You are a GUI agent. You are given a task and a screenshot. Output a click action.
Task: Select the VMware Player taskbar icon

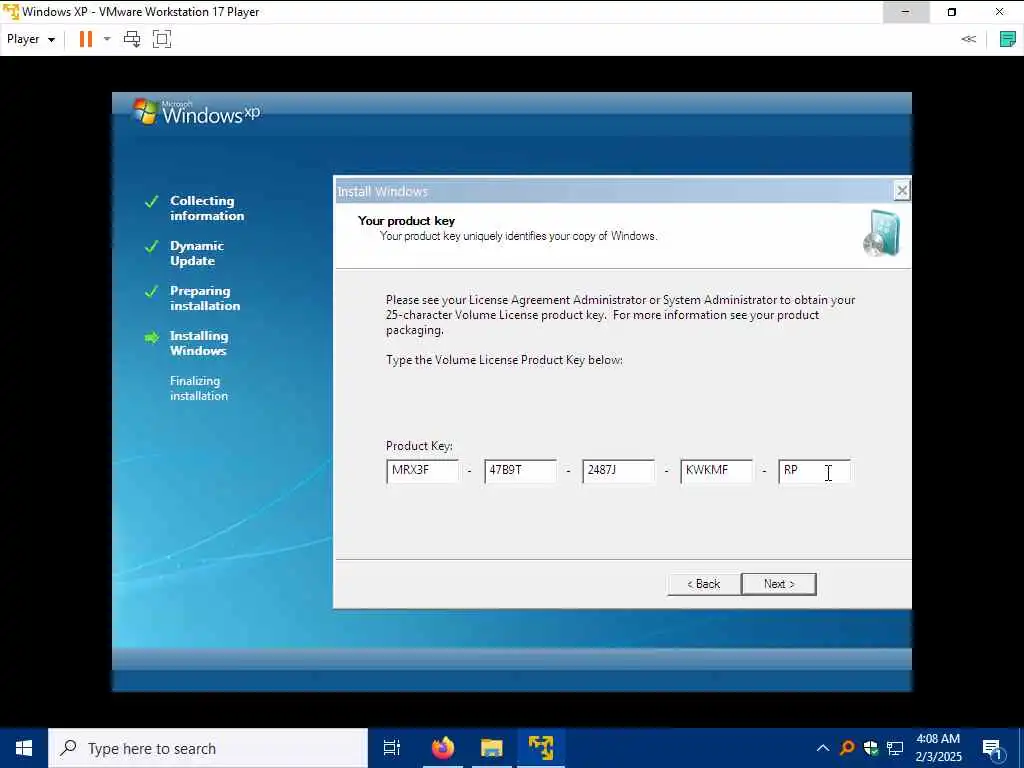[541, 748]
